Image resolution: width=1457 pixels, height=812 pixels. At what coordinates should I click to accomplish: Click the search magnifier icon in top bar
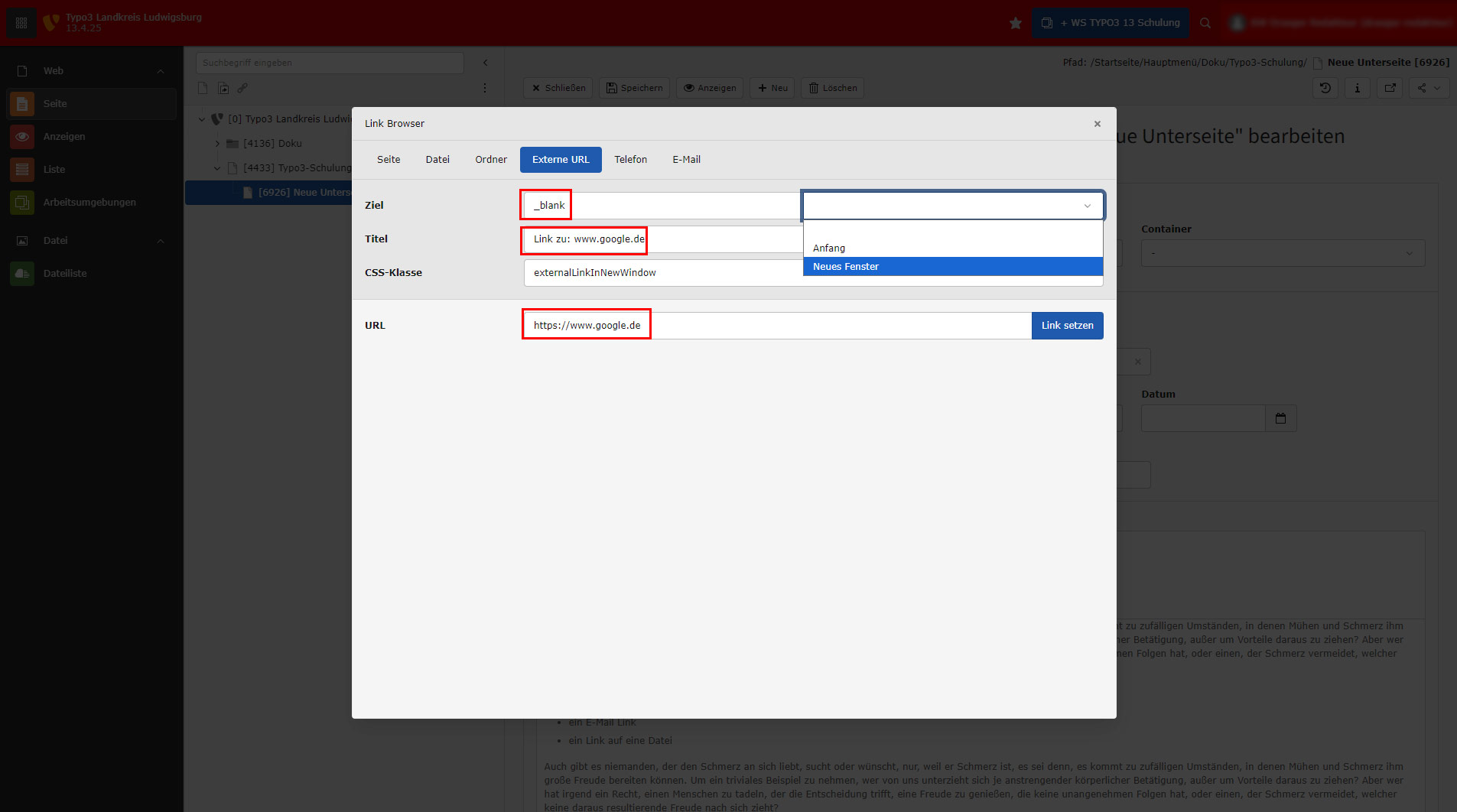[1205, 23]
